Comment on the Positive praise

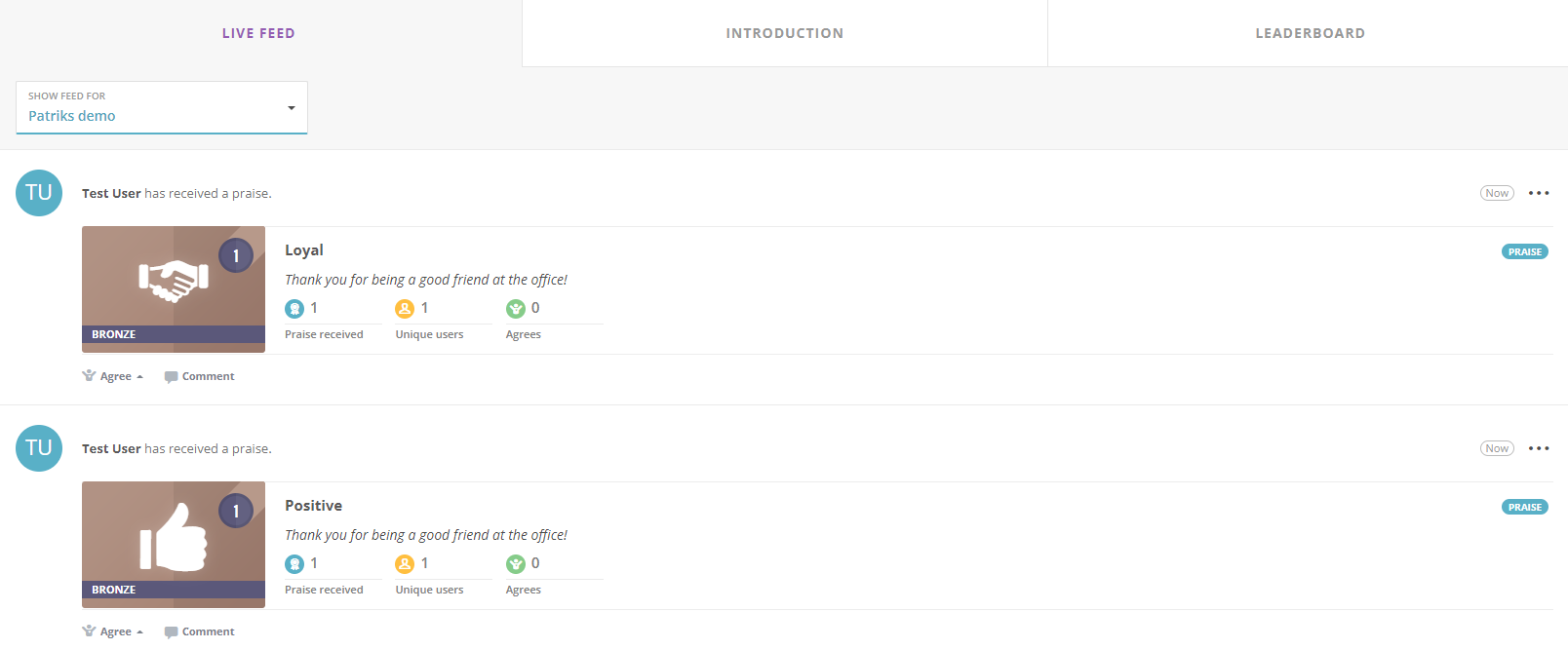(200, 631)
